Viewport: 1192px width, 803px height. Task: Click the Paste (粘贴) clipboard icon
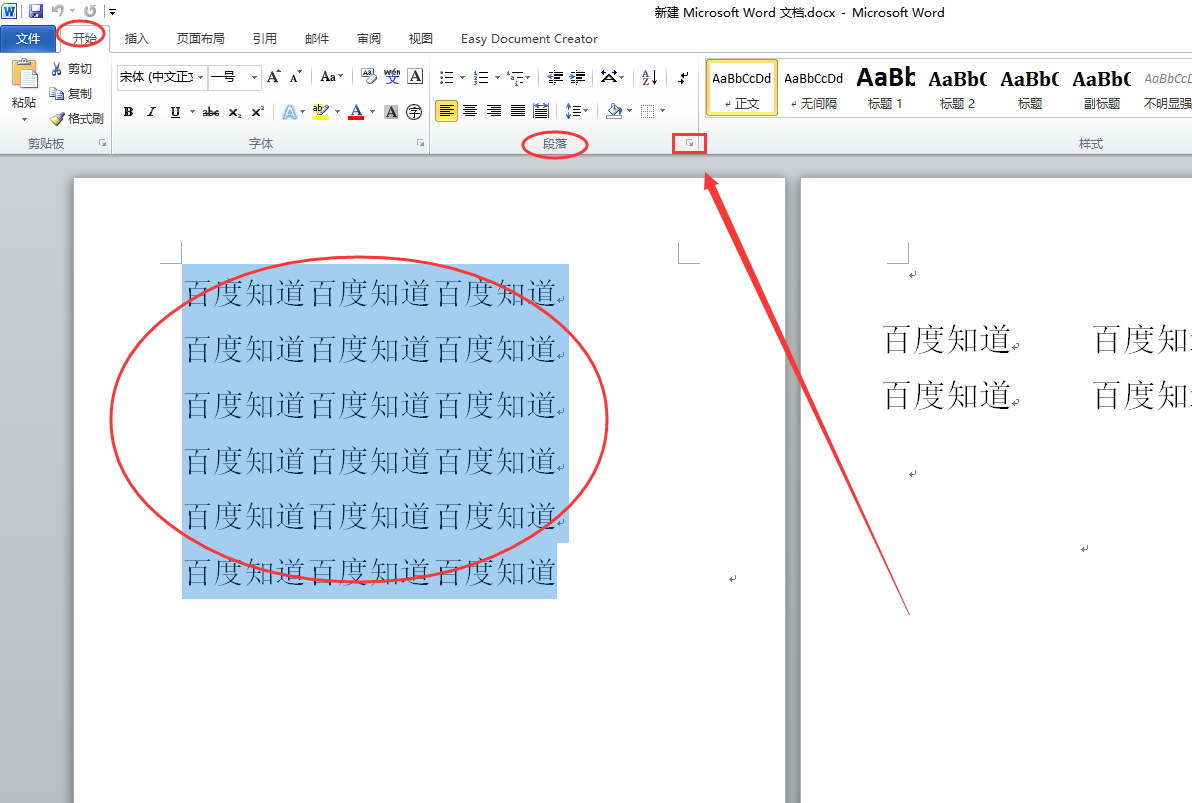tap(24, 75)
